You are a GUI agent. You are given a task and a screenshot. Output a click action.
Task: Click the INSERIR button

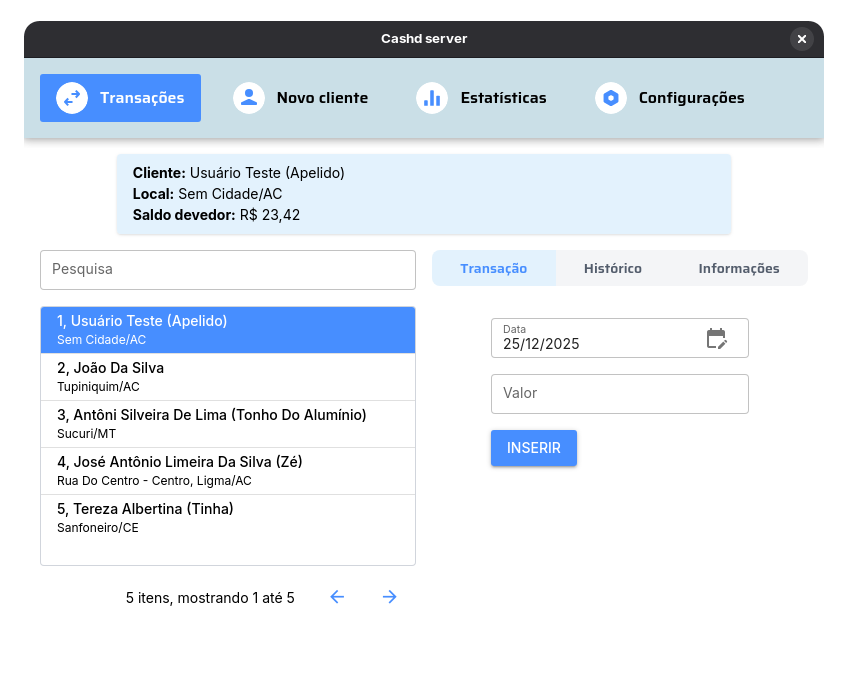[534, 448]
